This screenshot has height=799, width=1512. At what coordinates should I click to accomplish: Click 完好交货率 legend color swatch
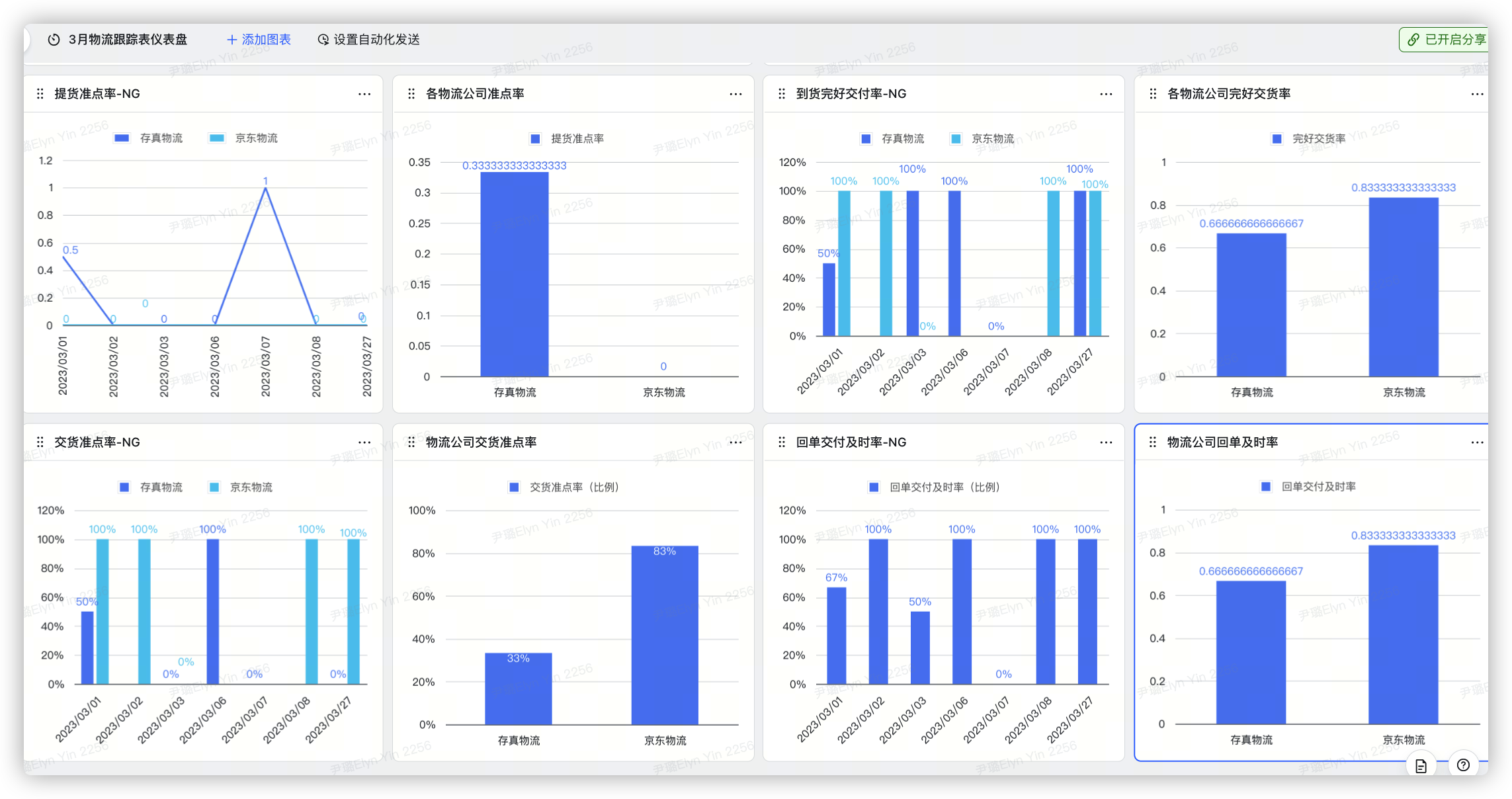coord(1277,139)
